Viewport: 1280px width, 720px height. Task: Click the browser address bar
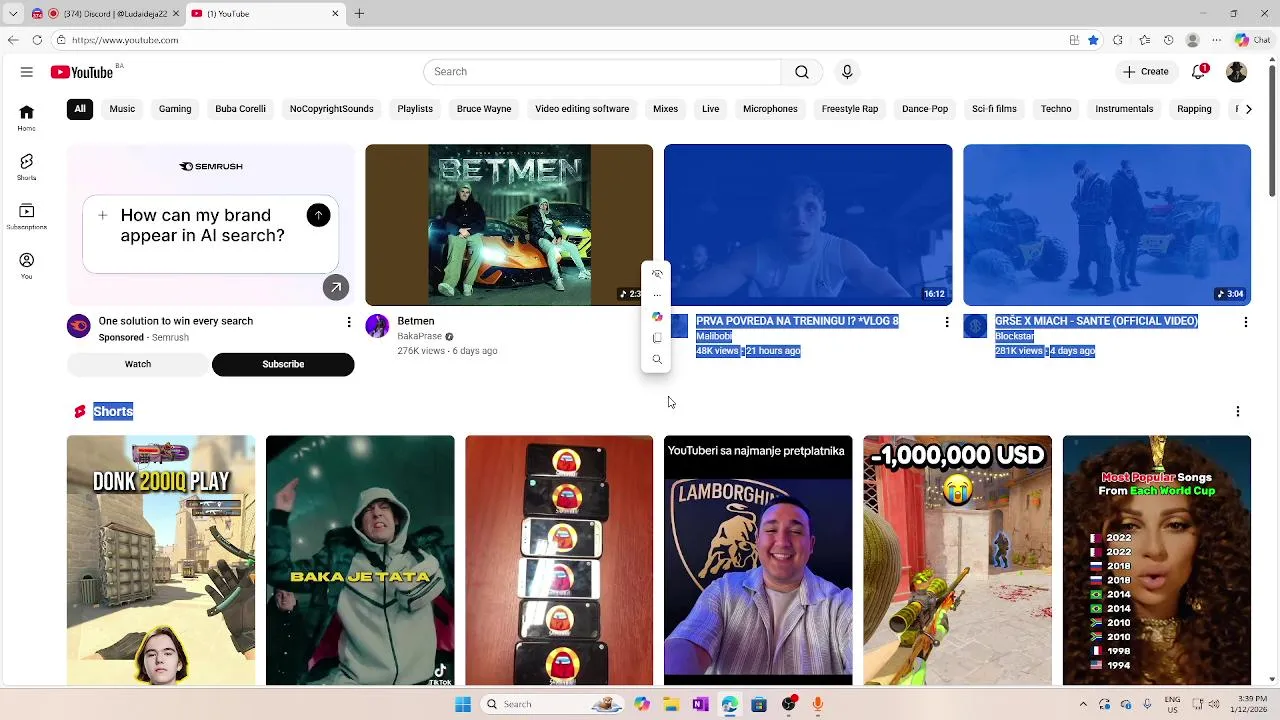pos(560,40)
